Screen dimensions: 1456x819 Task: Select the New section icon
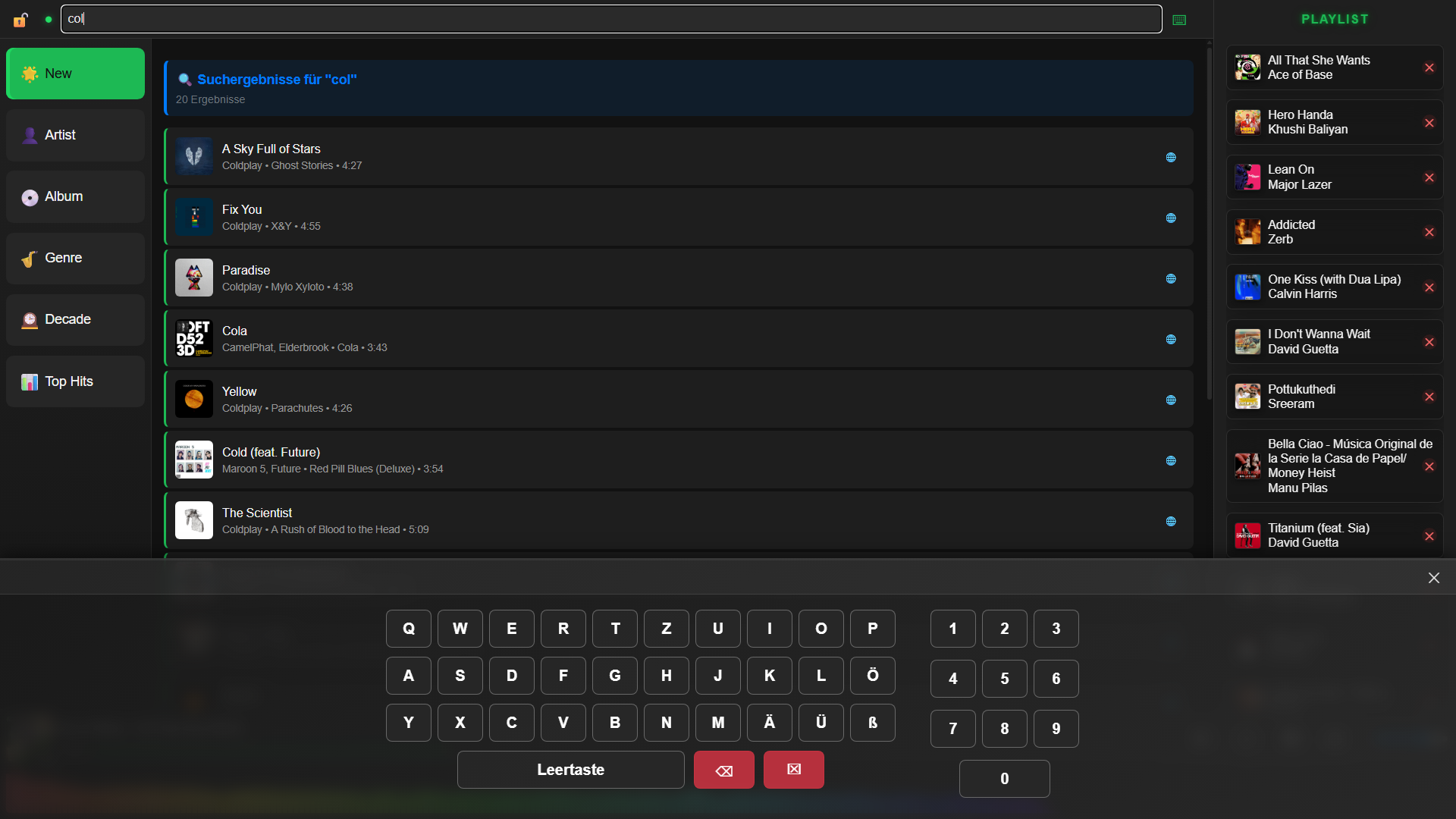[30, 73]
